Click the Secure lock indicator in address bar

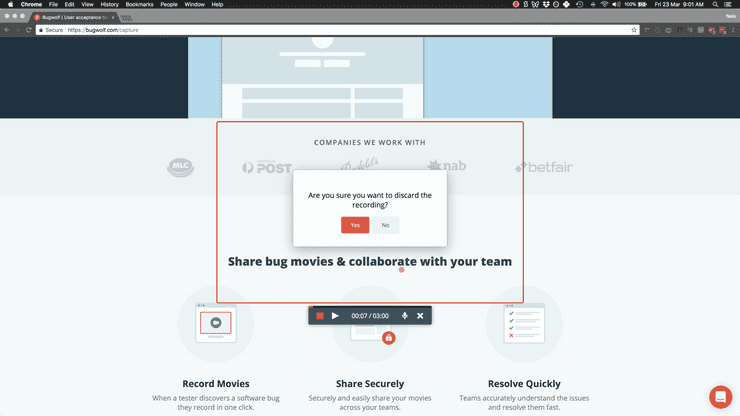50,30
